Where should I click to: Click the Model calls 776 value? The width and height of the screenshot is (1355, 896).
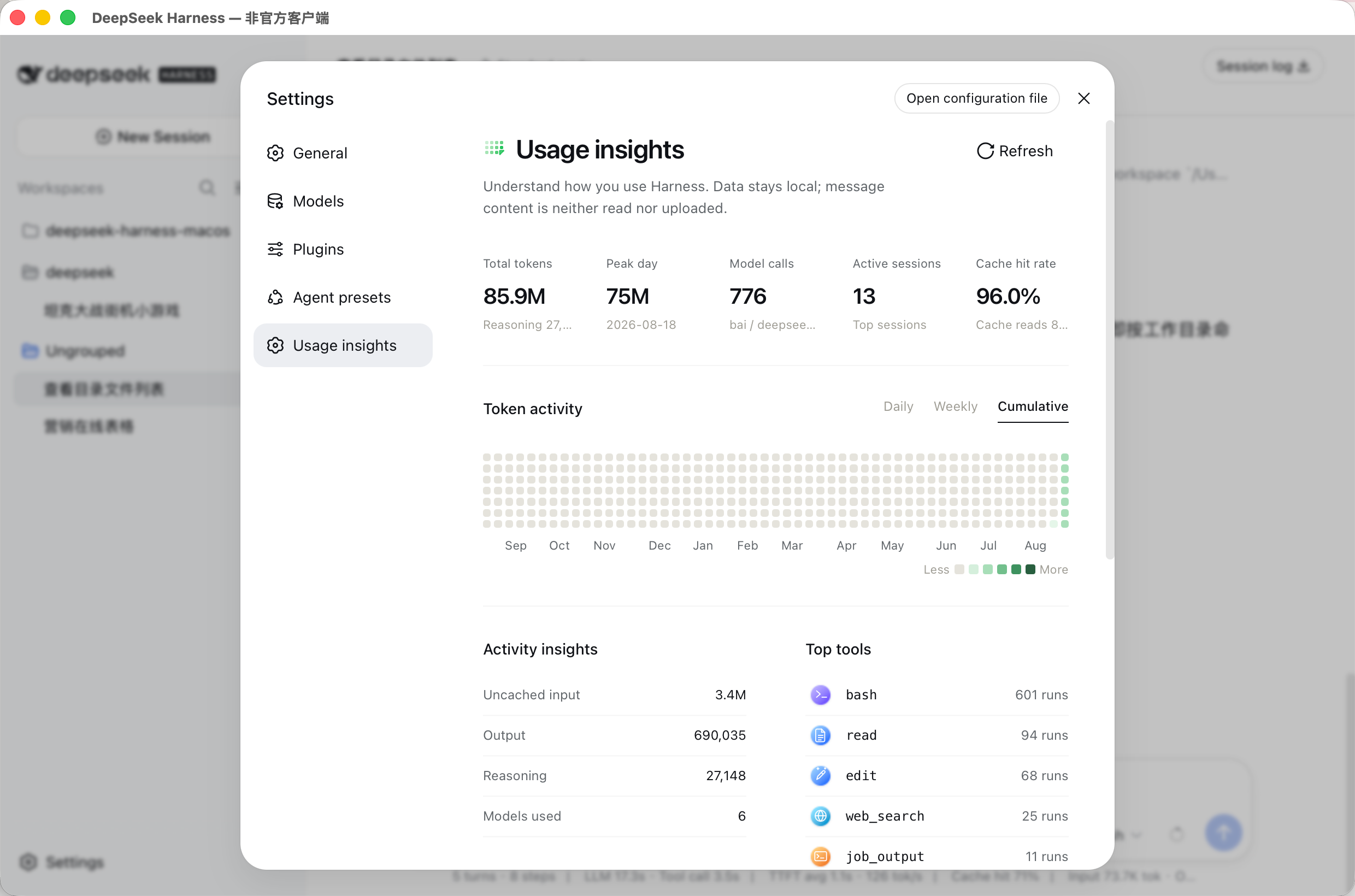pos(747,296)
